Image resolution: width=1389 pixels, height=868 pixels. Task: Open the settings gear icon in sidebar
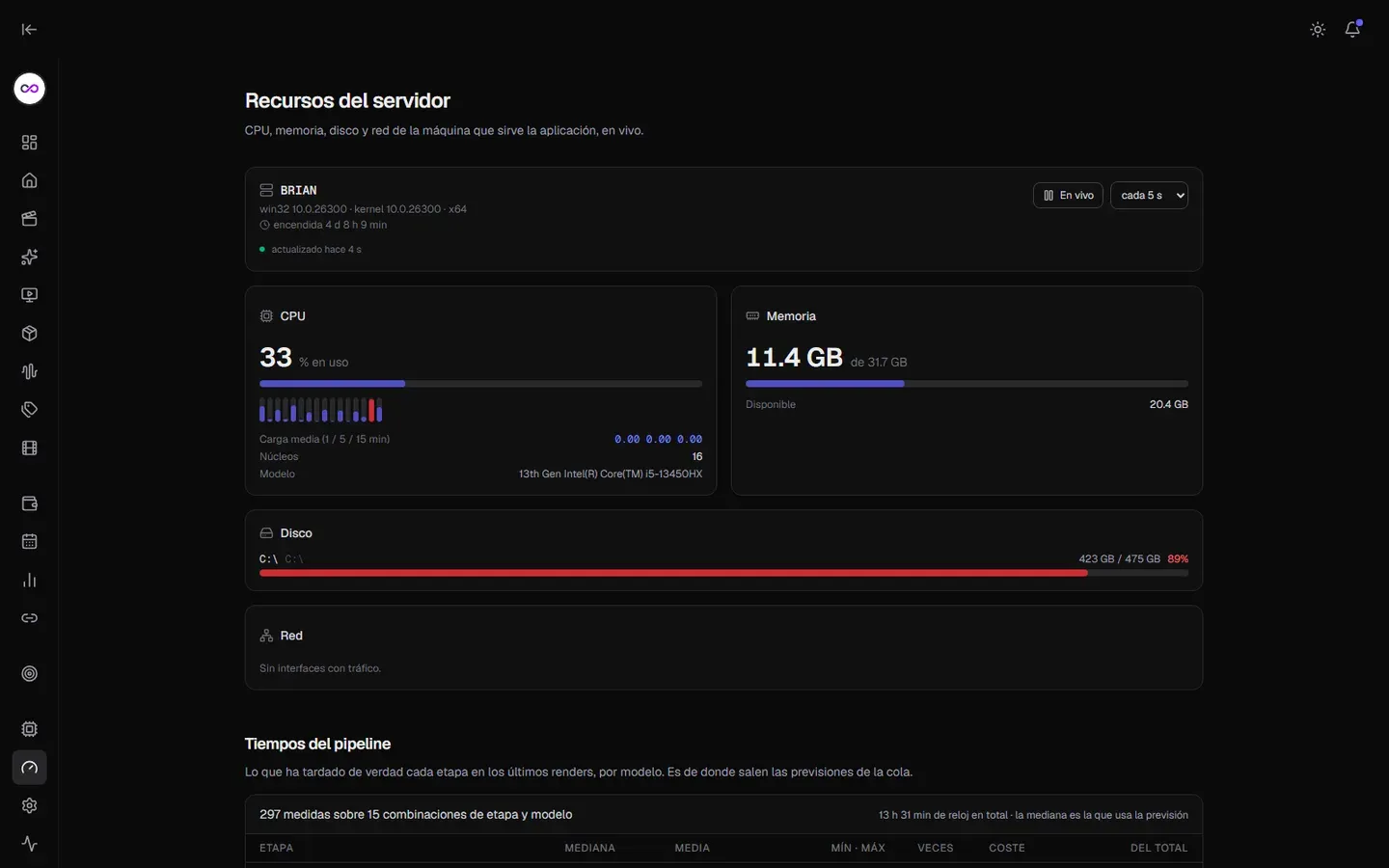(x=30, y=806)
